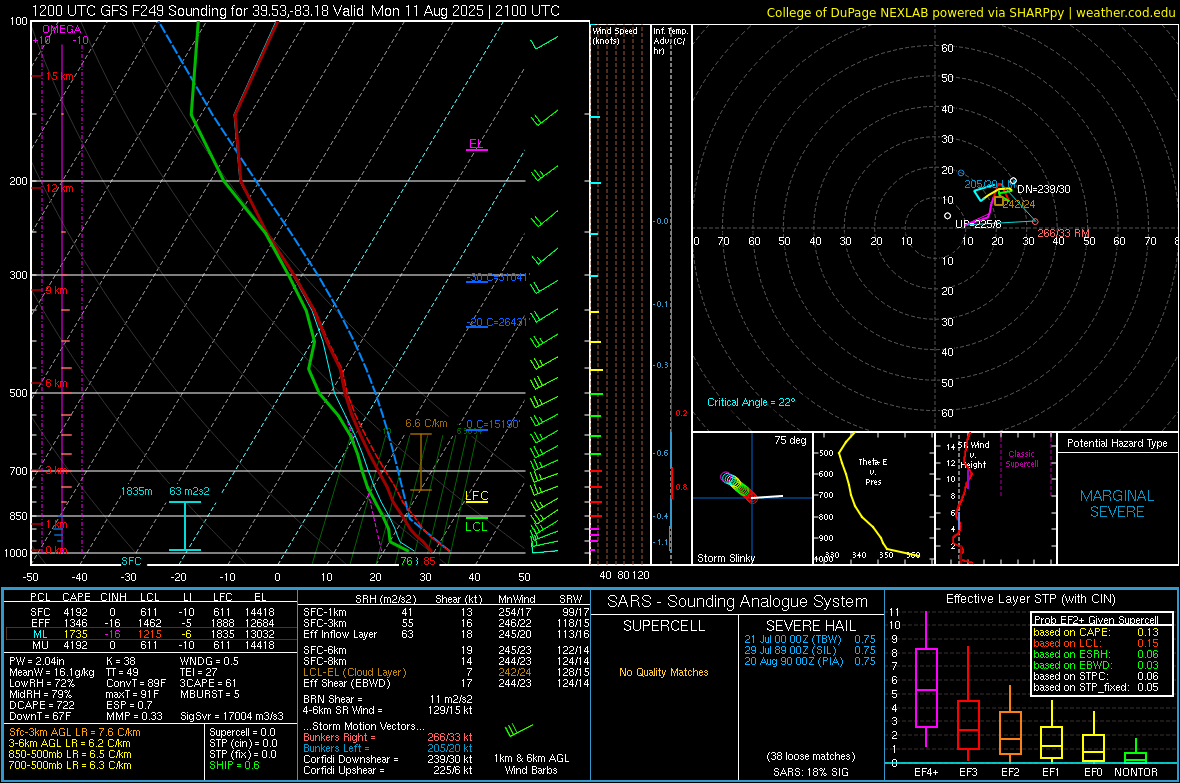Click the Inf. Temp. Adv. panel header
The image size is (1180, 783).
[x=670, y=41]
